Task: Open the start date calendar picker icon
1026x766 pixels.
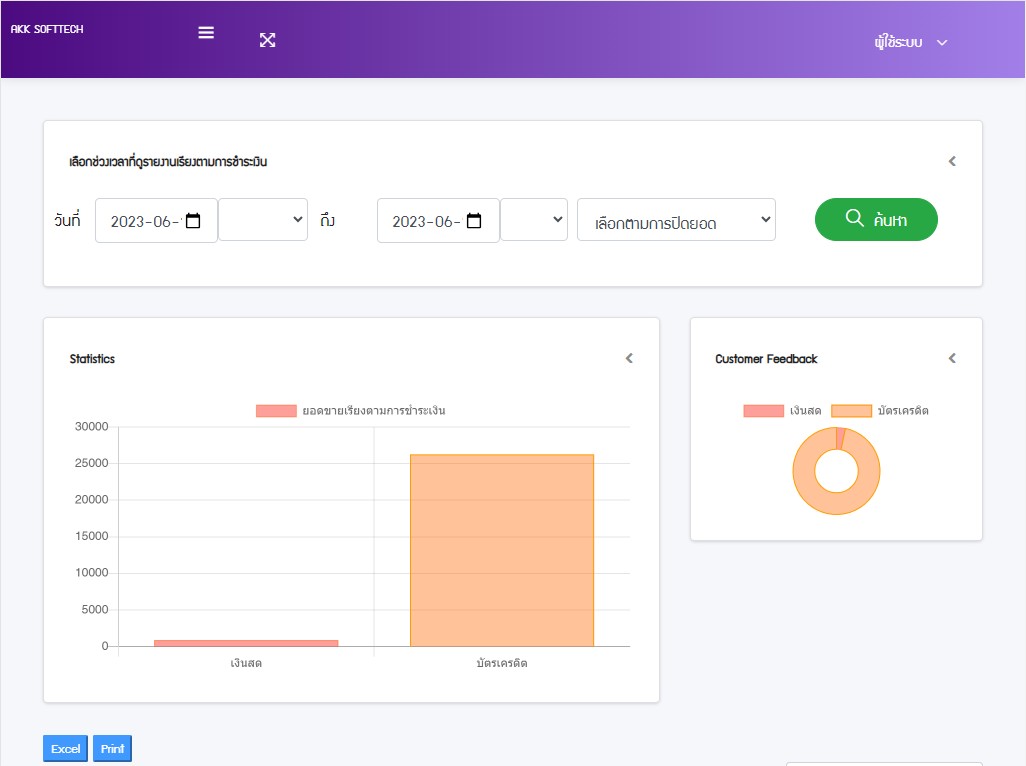Action: 194,221
